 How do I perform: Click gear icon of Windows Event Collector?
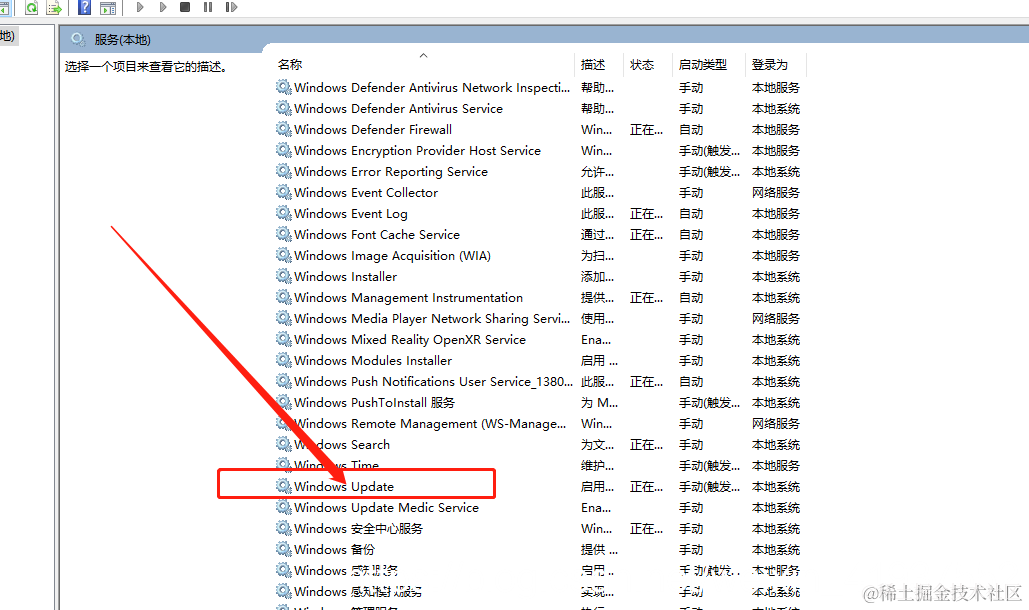click(284, 192)
